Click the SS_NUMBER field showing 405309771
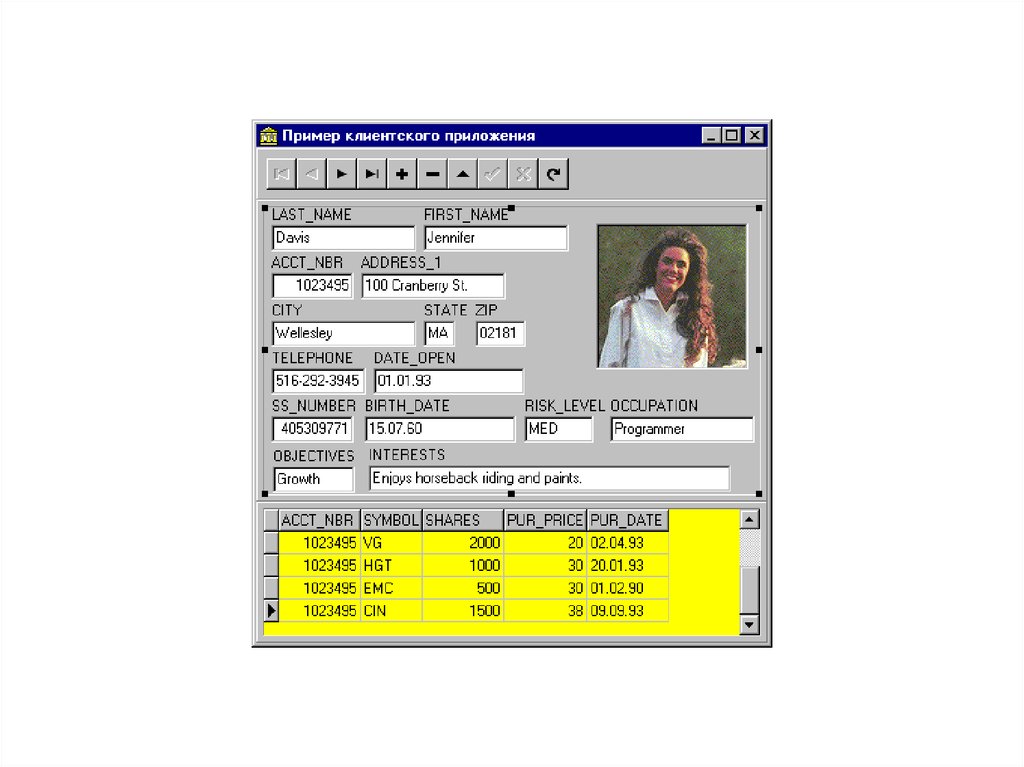The image size is (1024, 767). click(x=312, y=429)
